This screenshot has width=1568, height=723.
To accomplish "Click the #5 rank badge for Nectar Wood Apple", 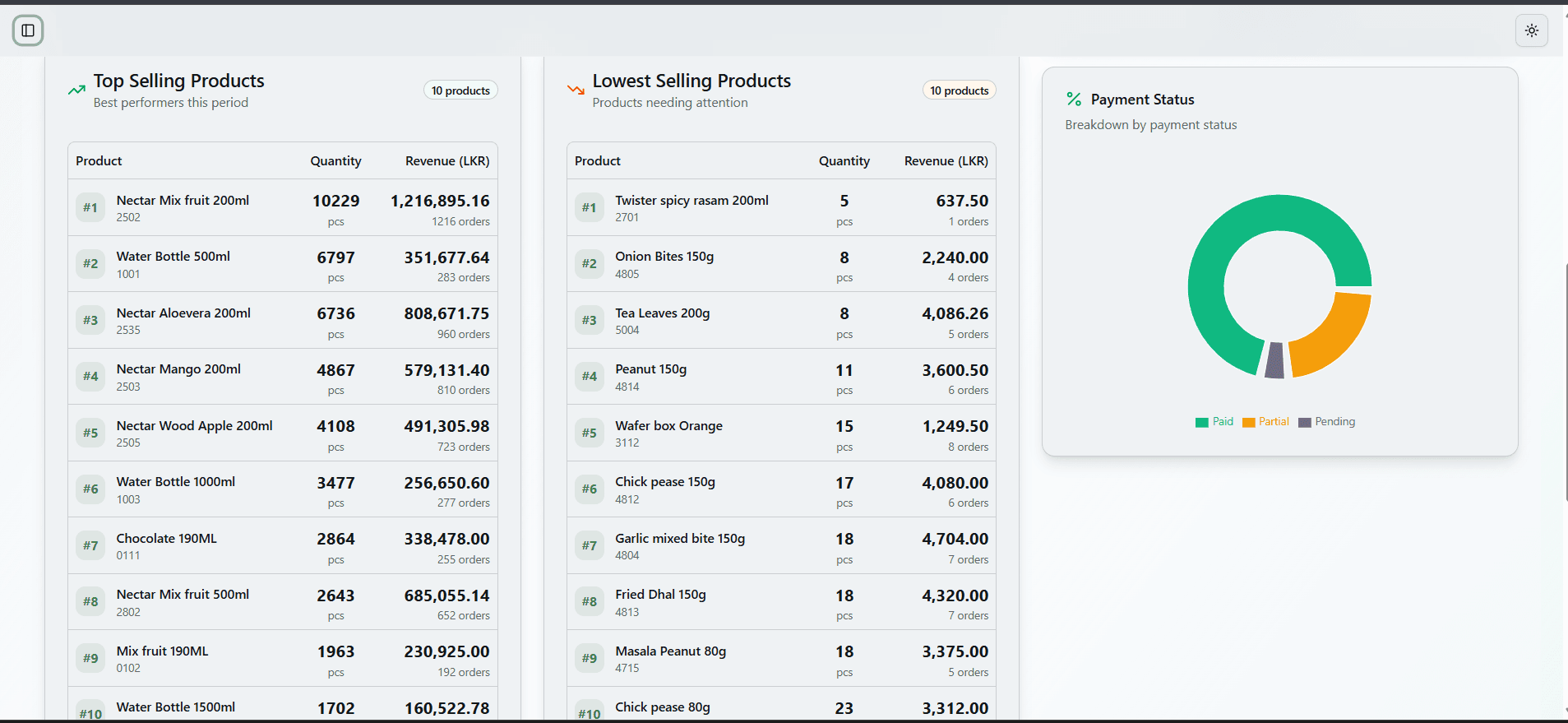I will (x=90, y=433).
